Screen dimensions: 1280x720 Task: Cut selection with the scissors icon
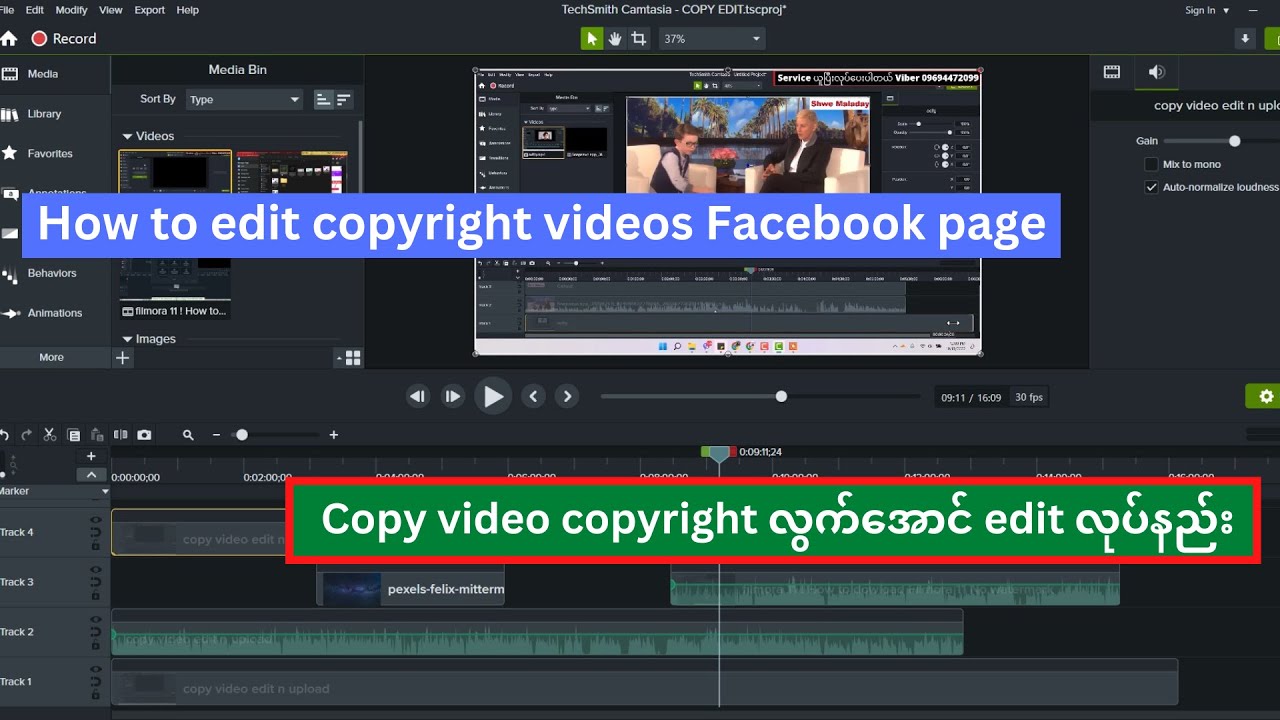[50, 435]
